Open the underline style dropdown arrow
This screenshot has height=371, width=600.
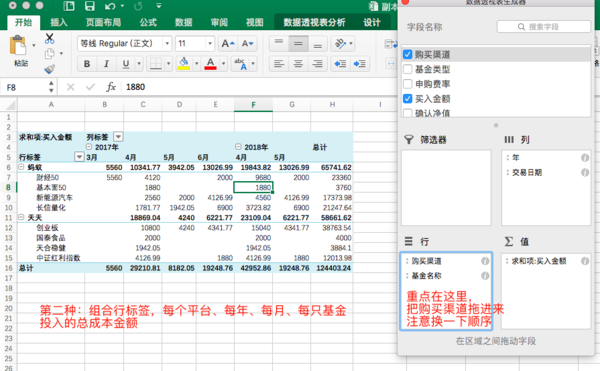pyautogui.click(x=139, y=64)
